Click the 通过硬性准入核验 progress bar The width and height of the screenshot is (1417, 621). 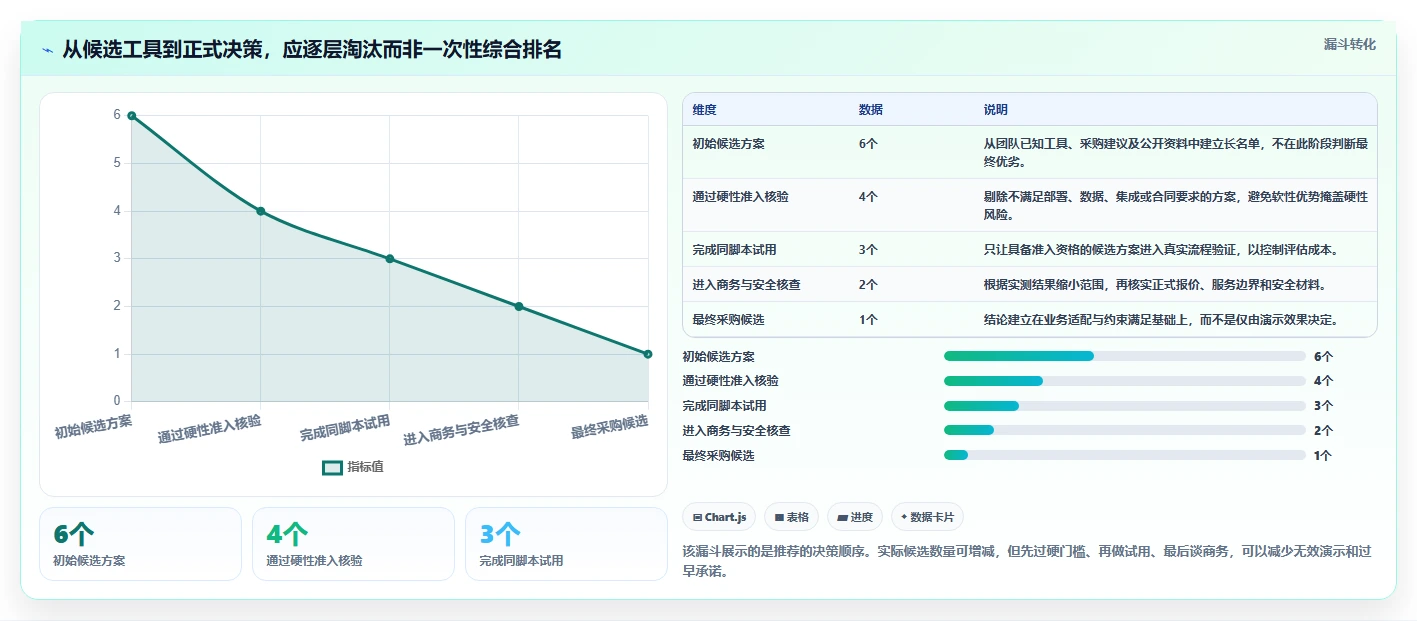1124,381
